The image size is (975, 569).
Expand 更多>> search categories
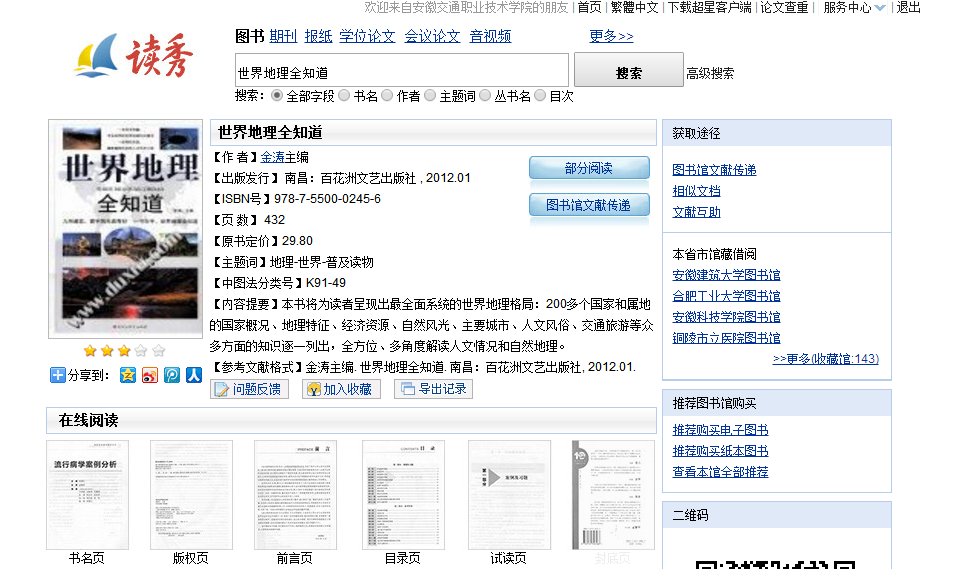click(611, 36)
